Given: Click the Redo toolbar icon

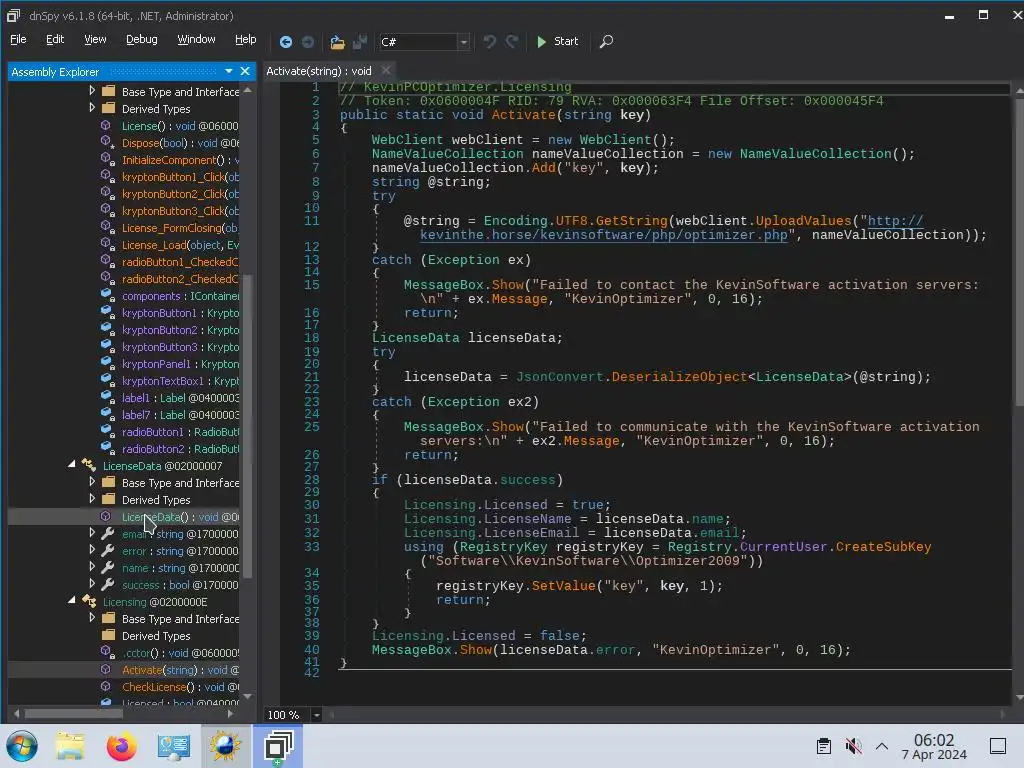Looking at the screenshot, I should pos(512,41).
